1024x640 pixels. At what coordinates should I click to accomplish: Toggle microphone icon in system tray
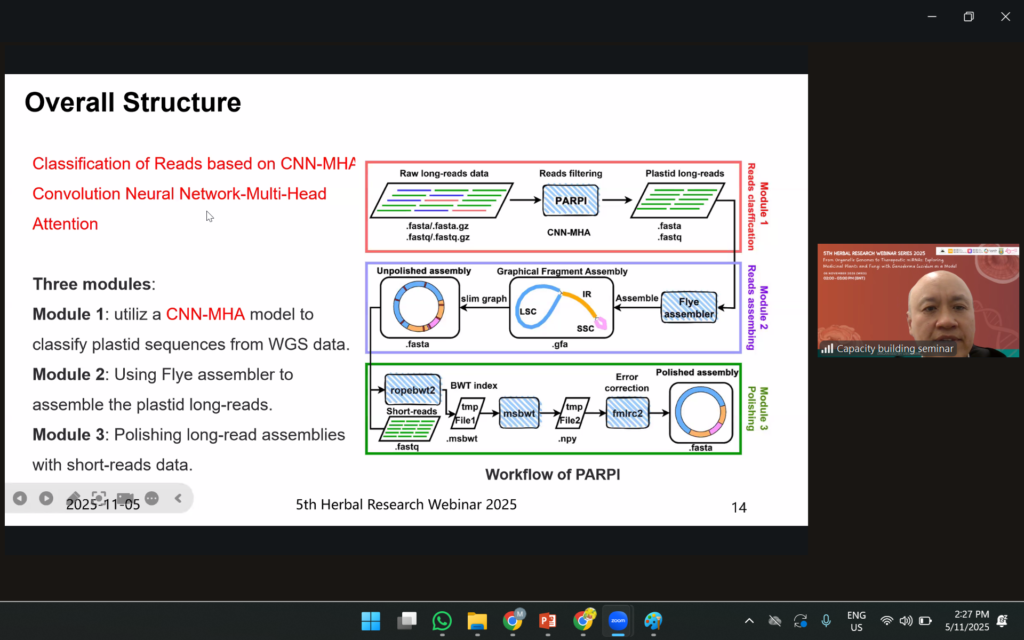[826, 621]
